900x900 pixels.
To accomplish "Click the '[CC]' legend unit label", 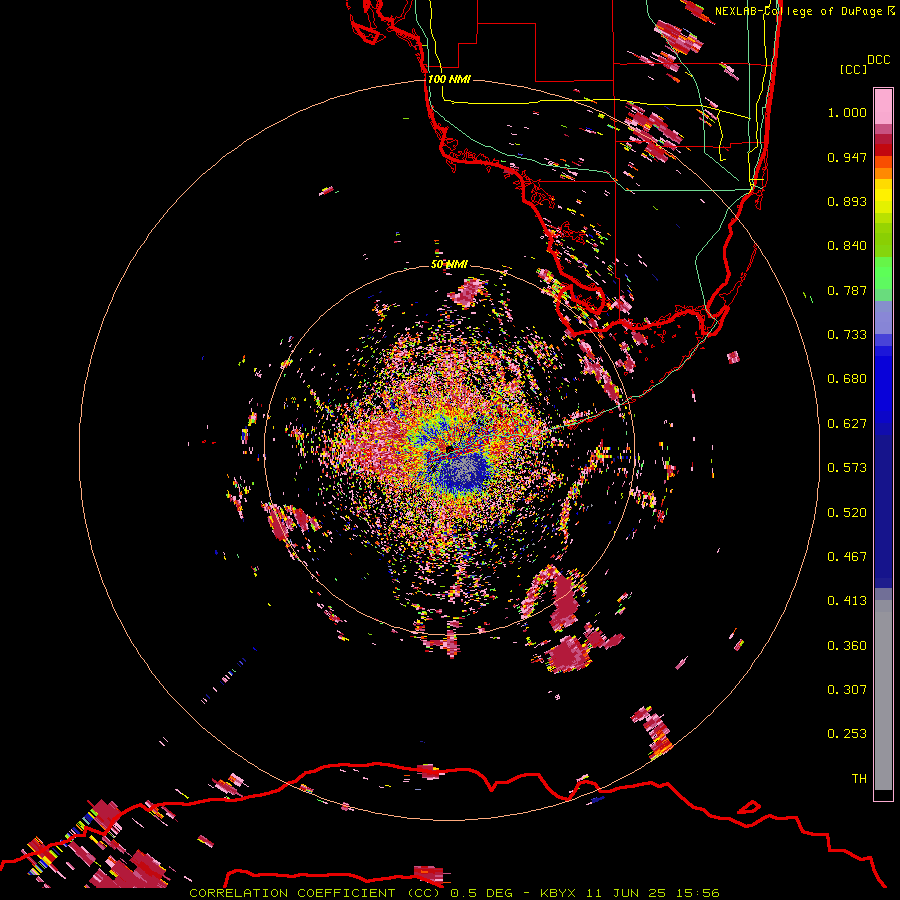I will click(853, 69).
